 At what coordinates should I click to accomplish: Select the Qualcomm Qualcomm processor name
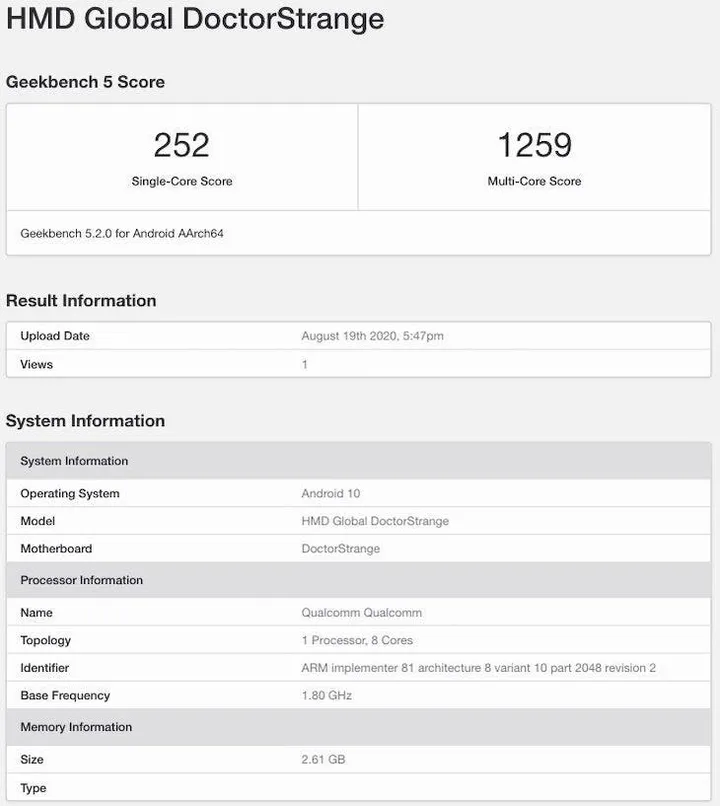click(364, 612)
